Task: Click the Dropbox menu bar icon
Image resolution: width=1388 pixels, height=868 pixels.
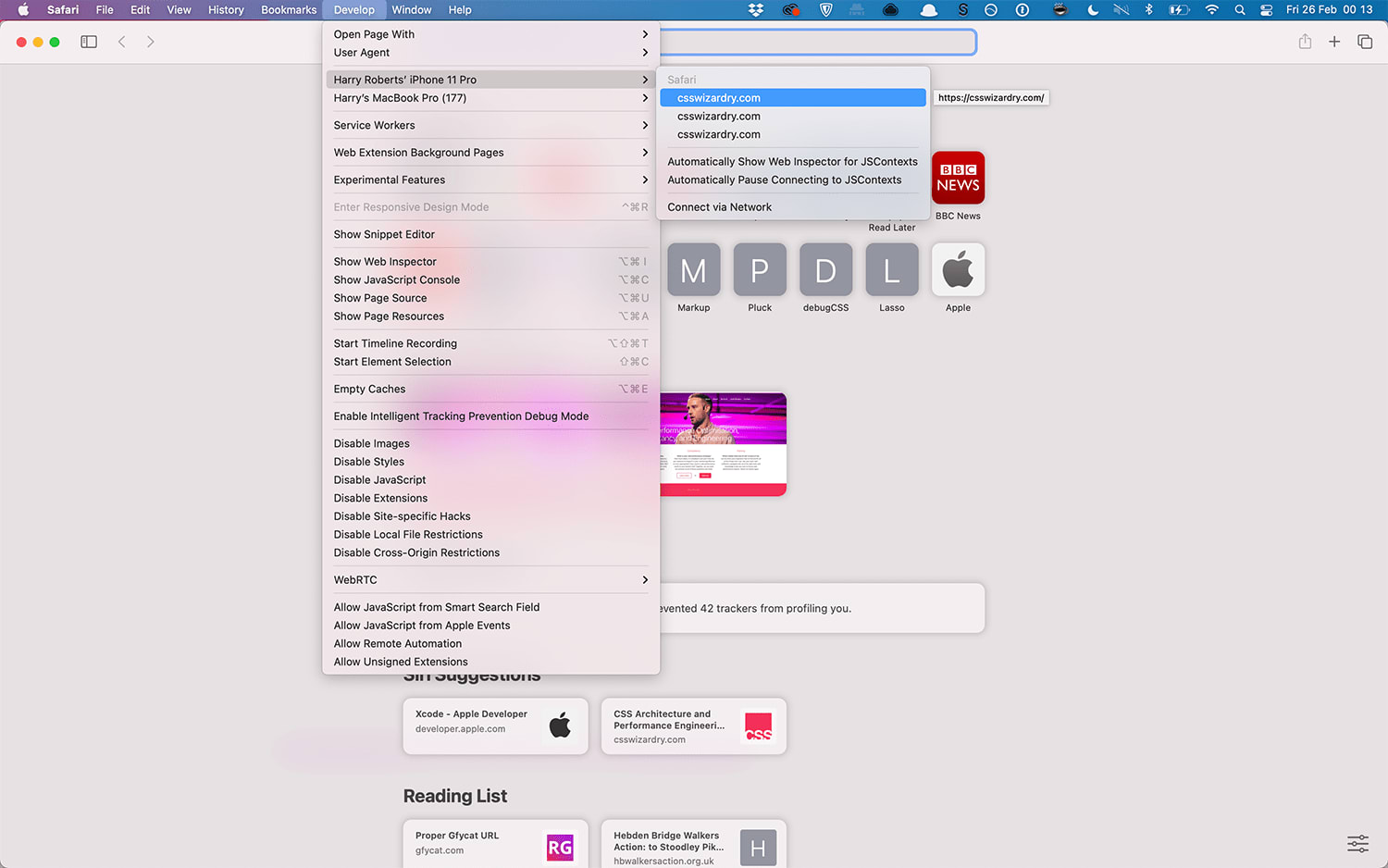Action: coord(756,10)
